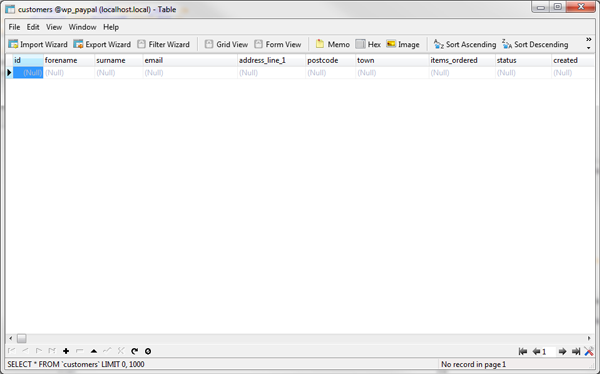Open the Memo viewer

click(x=333, y=44)
